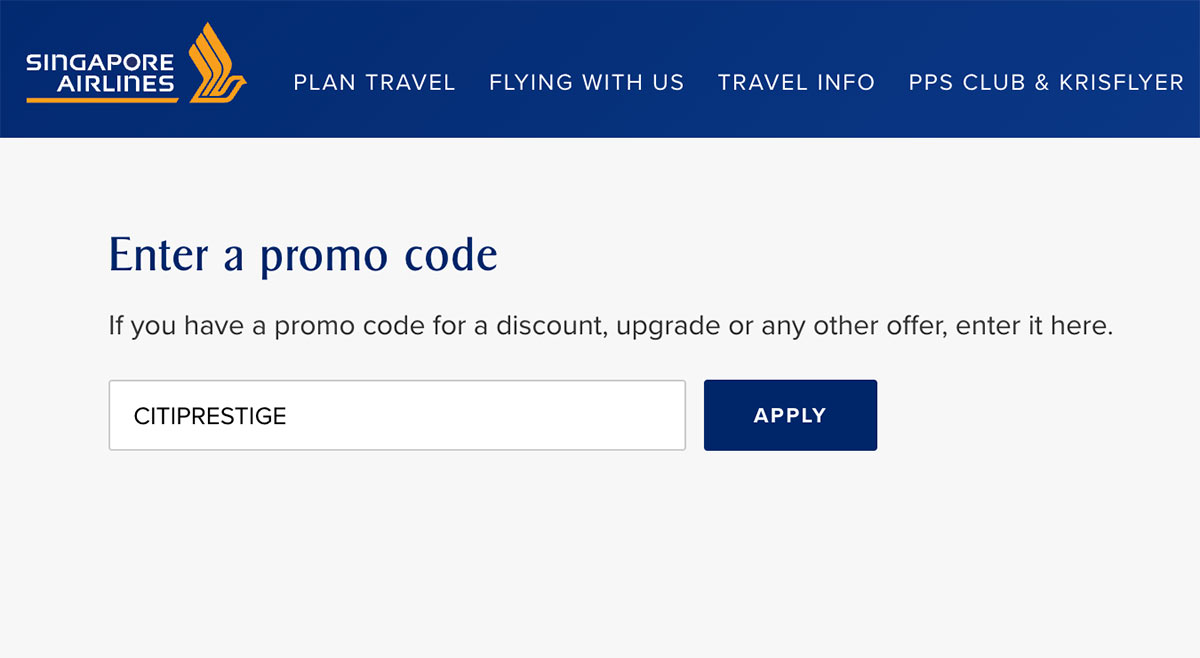The height and width of the screenshot is (658, 1200).
Task: Focus the promo code input field
Action: pyautogui.click(x=397, y=415)
